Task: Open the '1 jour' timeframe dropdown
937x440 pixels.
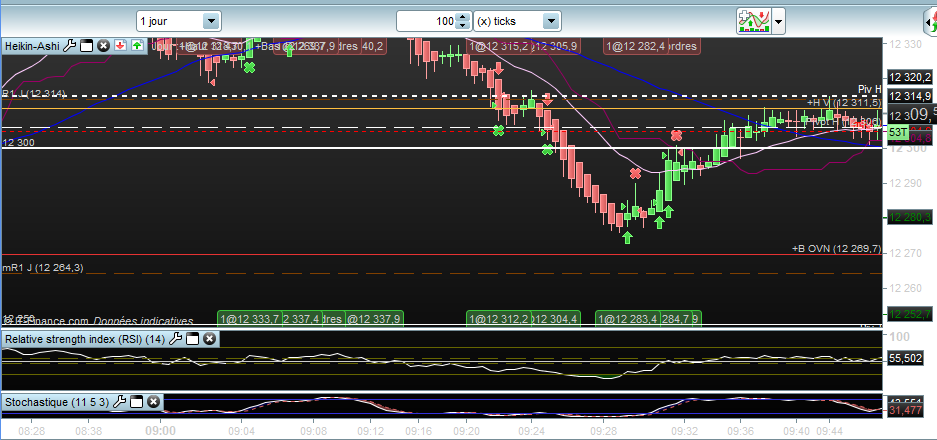Action: pyautogui.click(x=179, y=22)
